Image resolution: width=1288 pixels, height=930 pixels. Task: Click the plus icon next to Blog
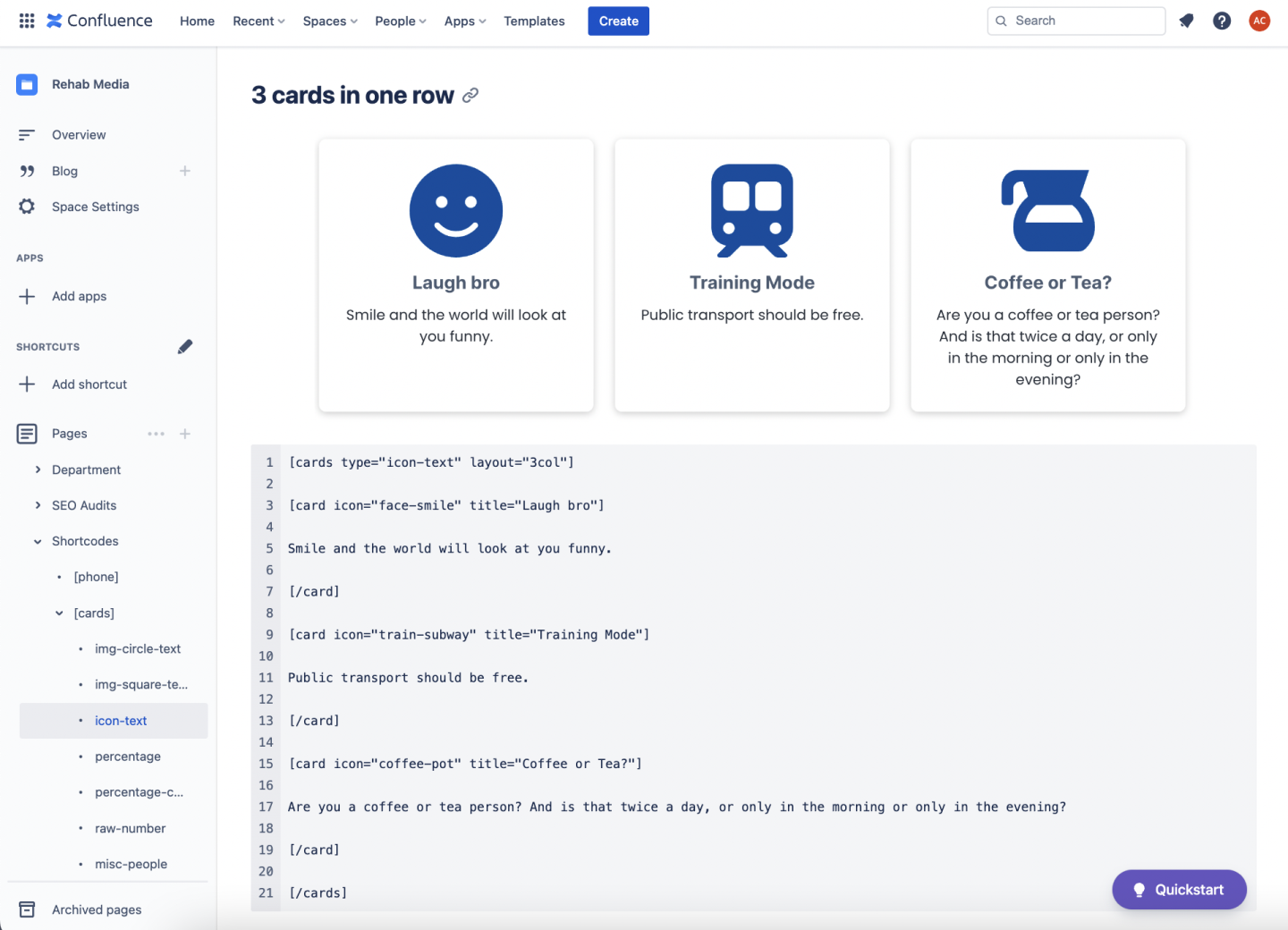(185, 171)
